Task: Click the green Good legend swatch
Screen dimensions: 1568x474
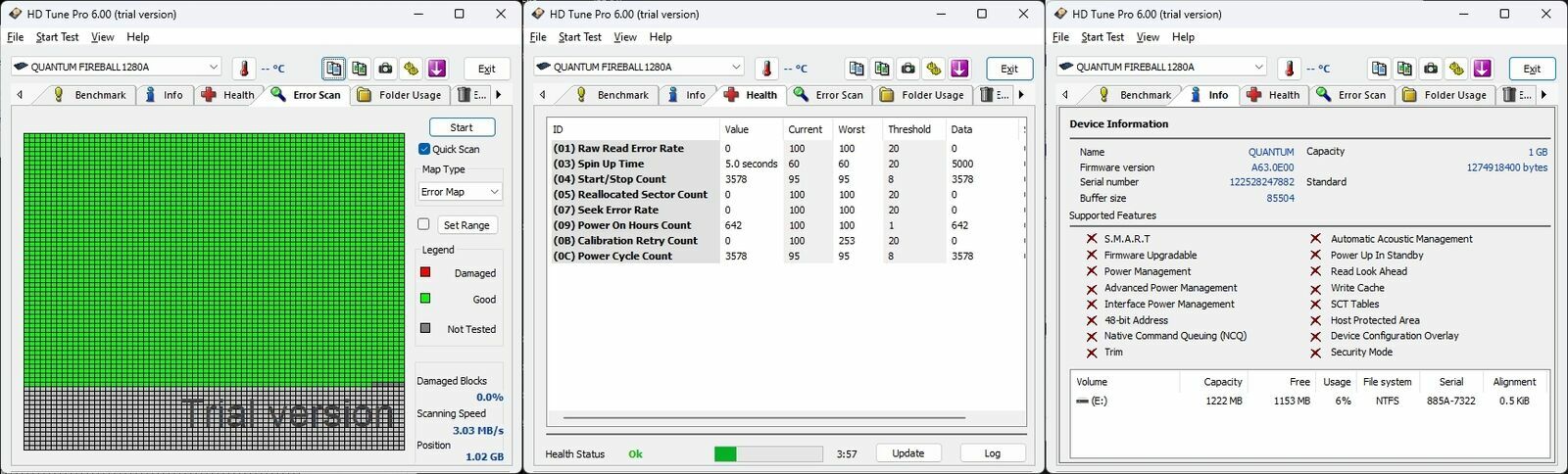Action: point(425,299)
